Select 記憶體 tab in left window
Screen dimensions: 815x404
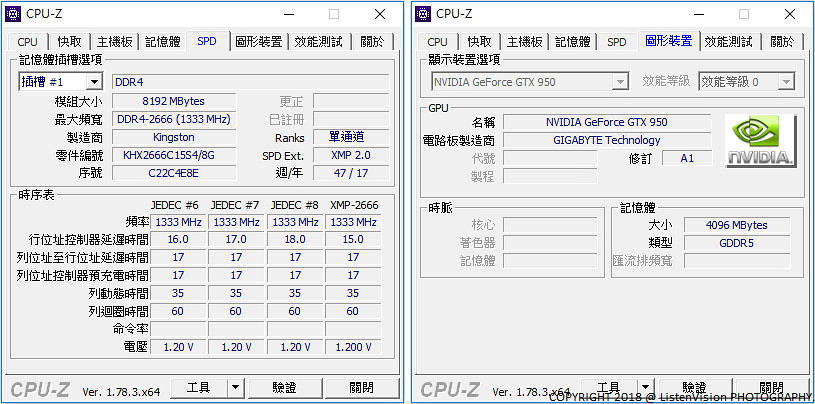click(x=163, y=42)
